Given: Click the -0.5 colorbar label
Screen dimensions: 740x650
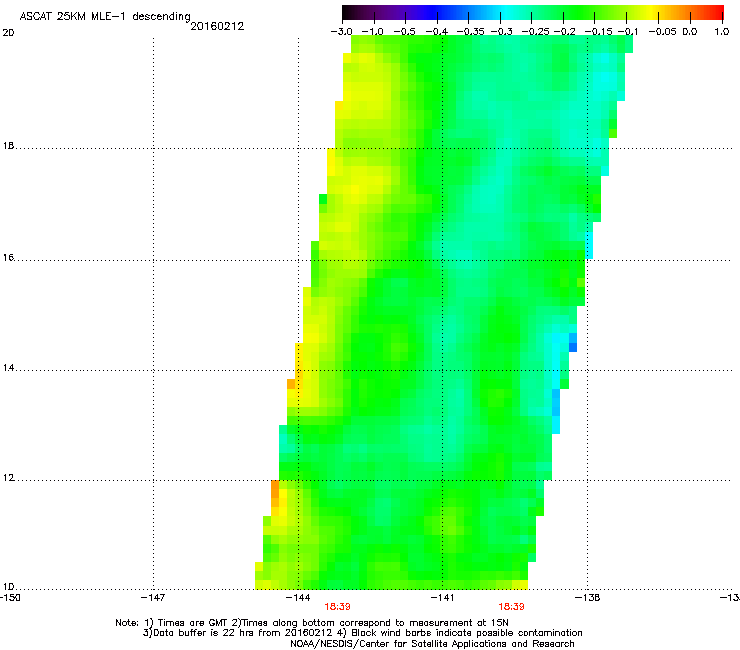Looking at the screenshot, I should coord(404,32).
